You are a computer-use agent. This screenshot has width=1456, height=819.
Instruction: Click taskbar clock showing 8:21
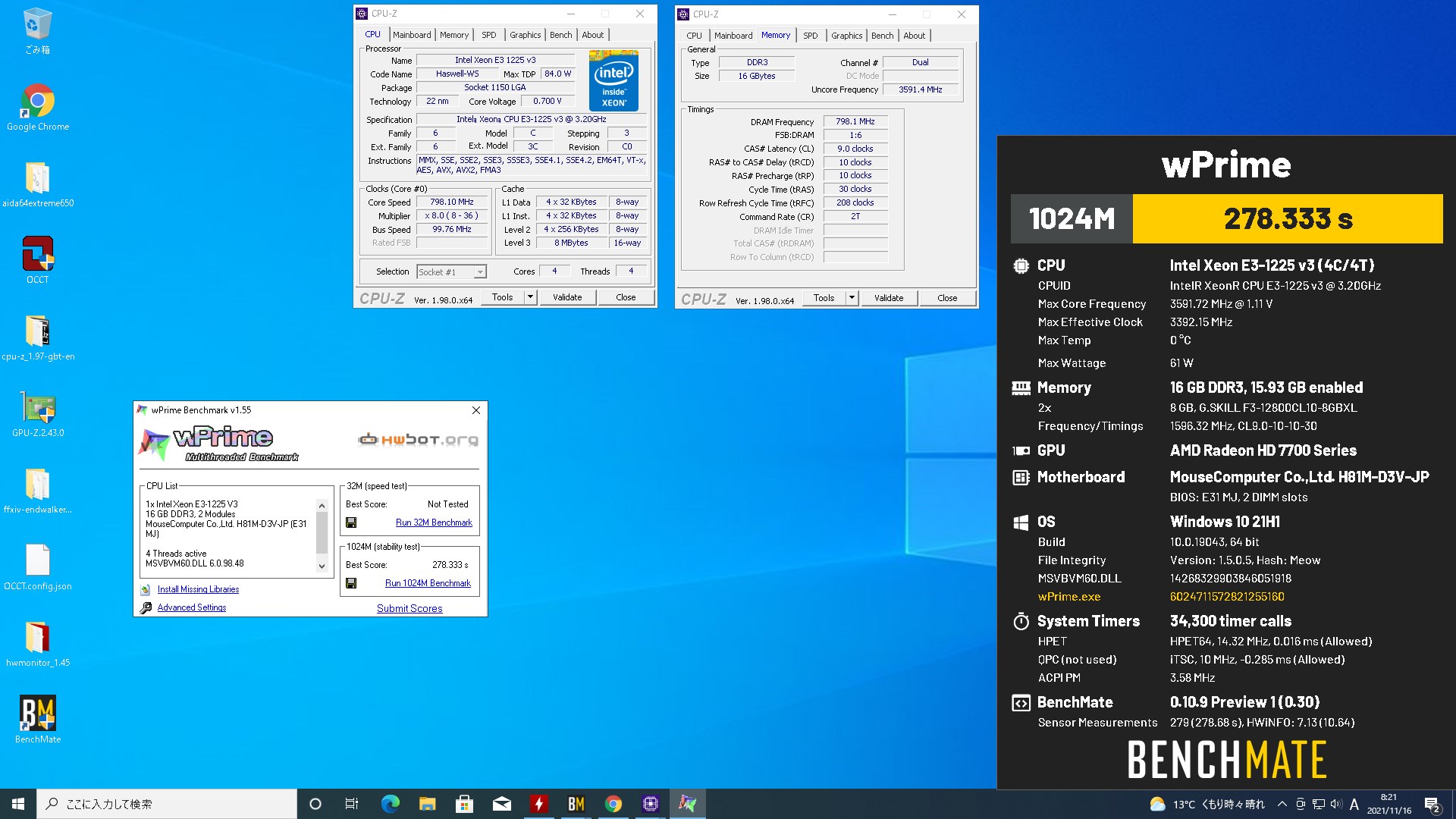point(1389,804)
